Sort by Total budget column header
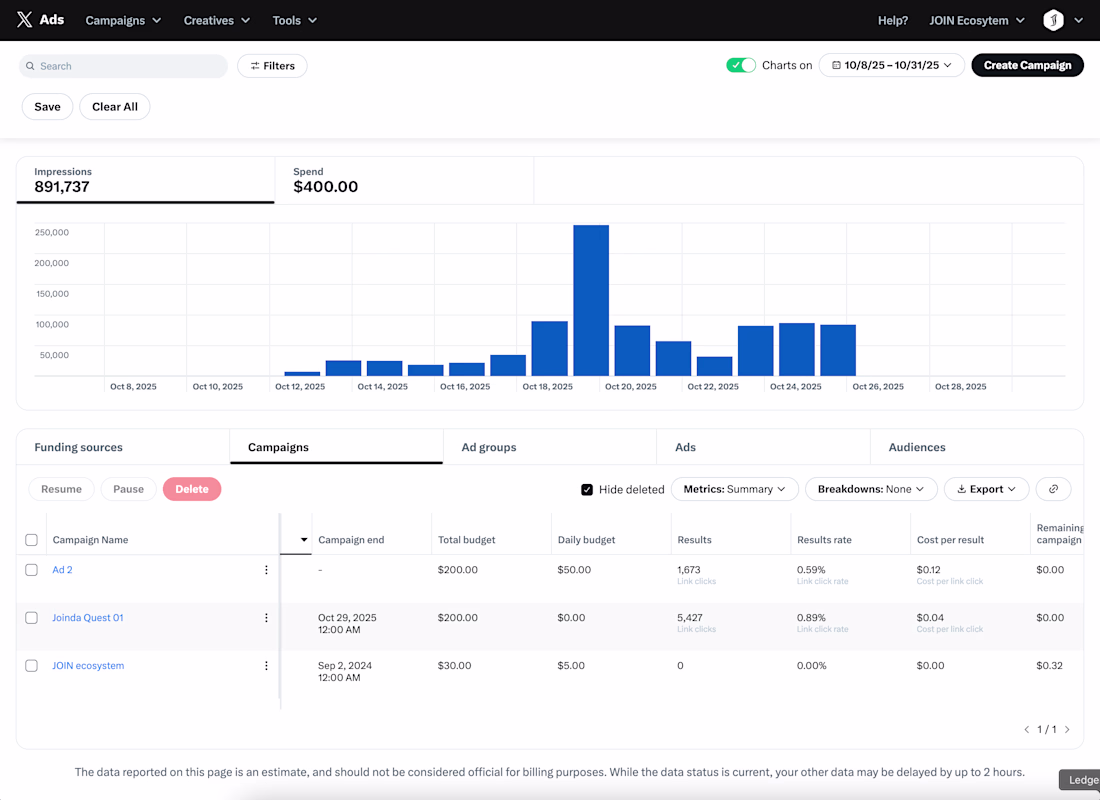The height and width of the screenshot is (800, 1100). point(467,540)
